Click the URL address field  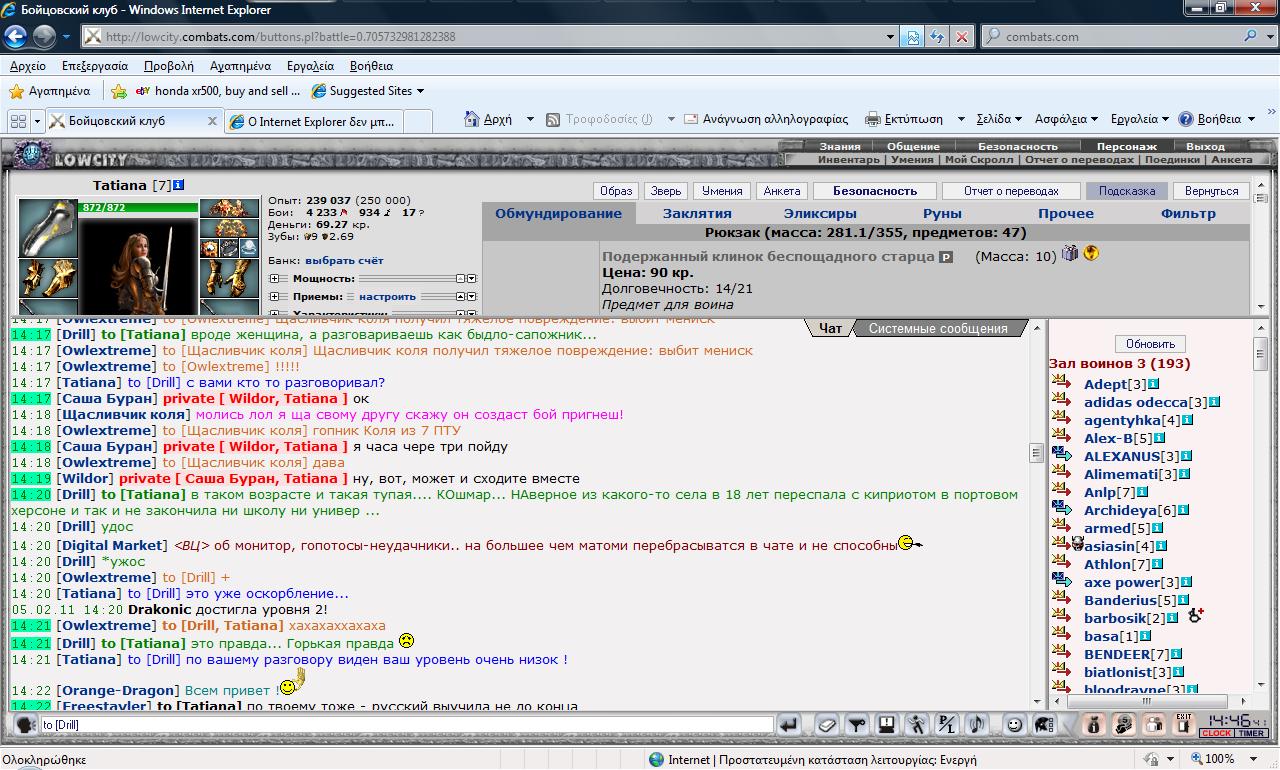pyautogui.click(x=490, y=37)
